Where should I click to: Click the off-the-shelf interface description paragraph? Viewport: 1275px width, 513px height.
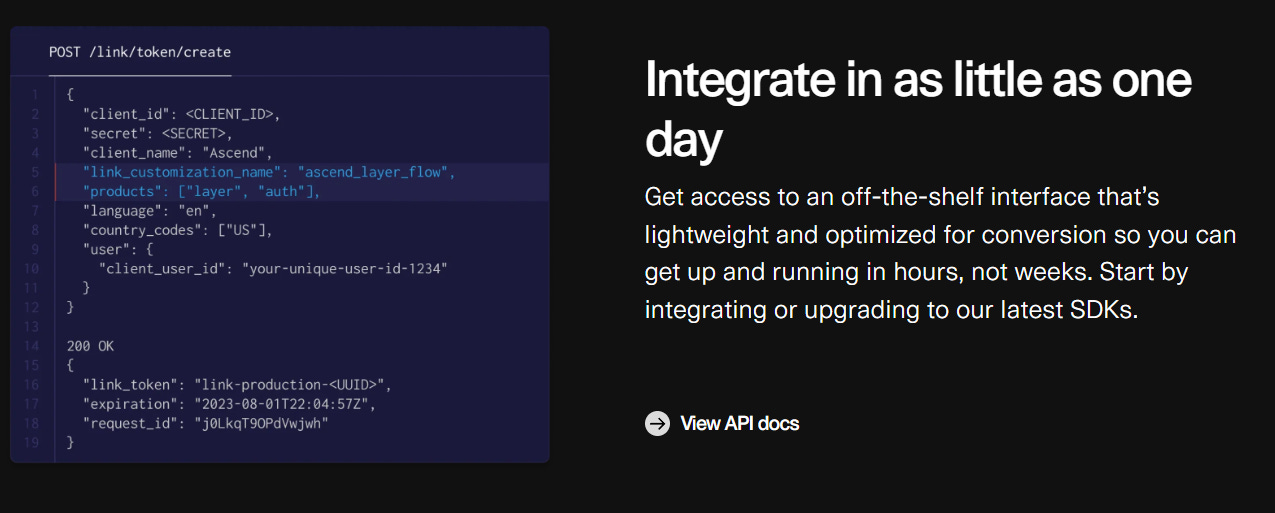[x=941, y=253]
